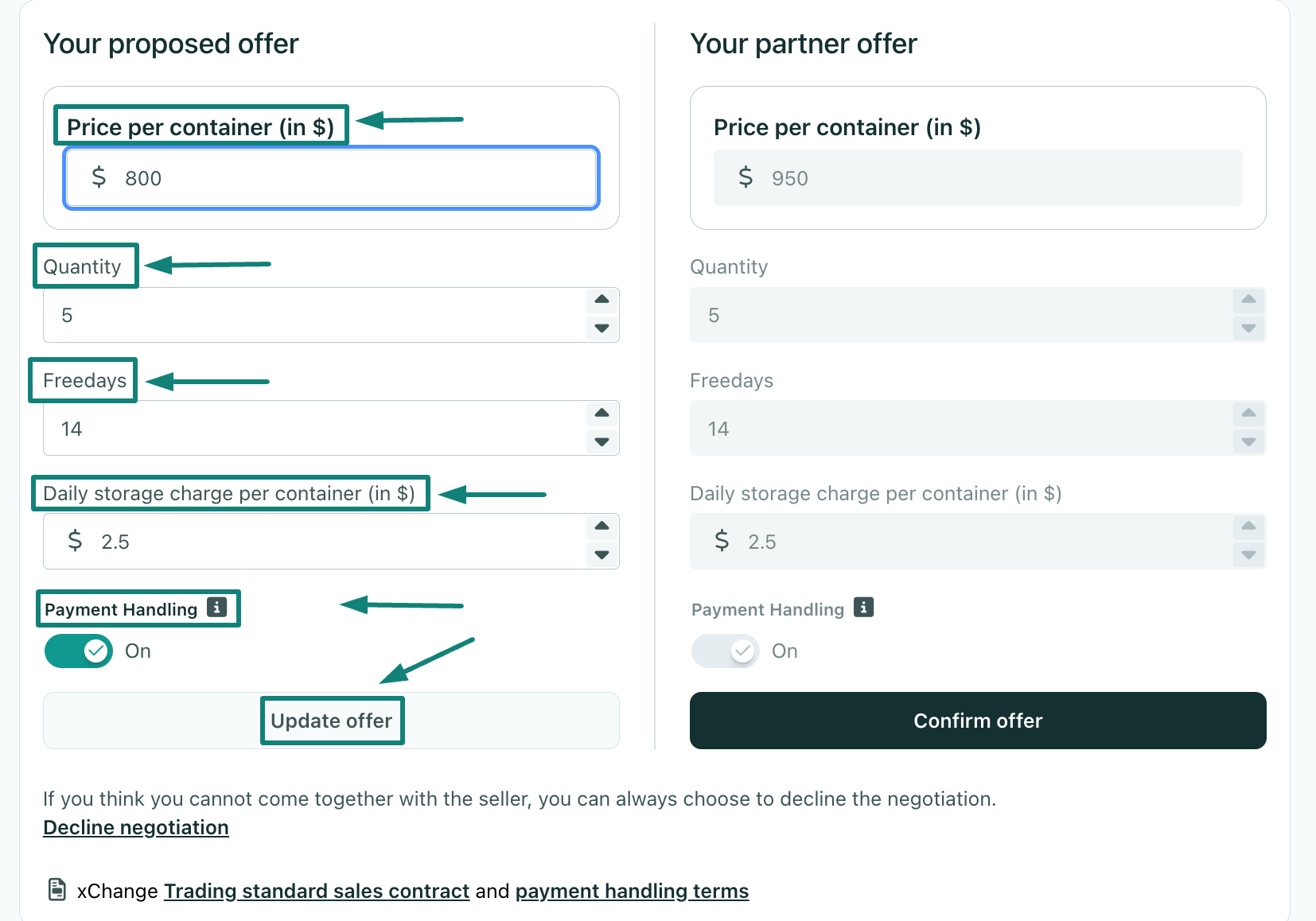Focus your price per container field showing 800
The height and width of the screenshot is (921, 1316).
(x=331, y=177)
